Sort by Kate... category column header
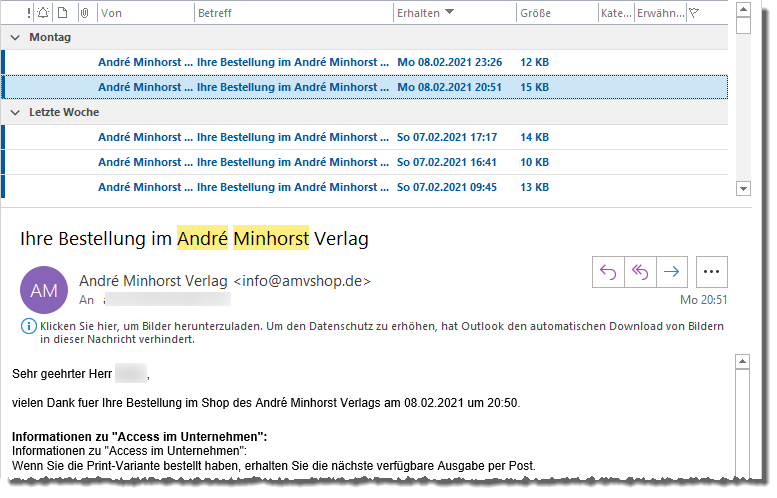 click(x=616, y=13)
